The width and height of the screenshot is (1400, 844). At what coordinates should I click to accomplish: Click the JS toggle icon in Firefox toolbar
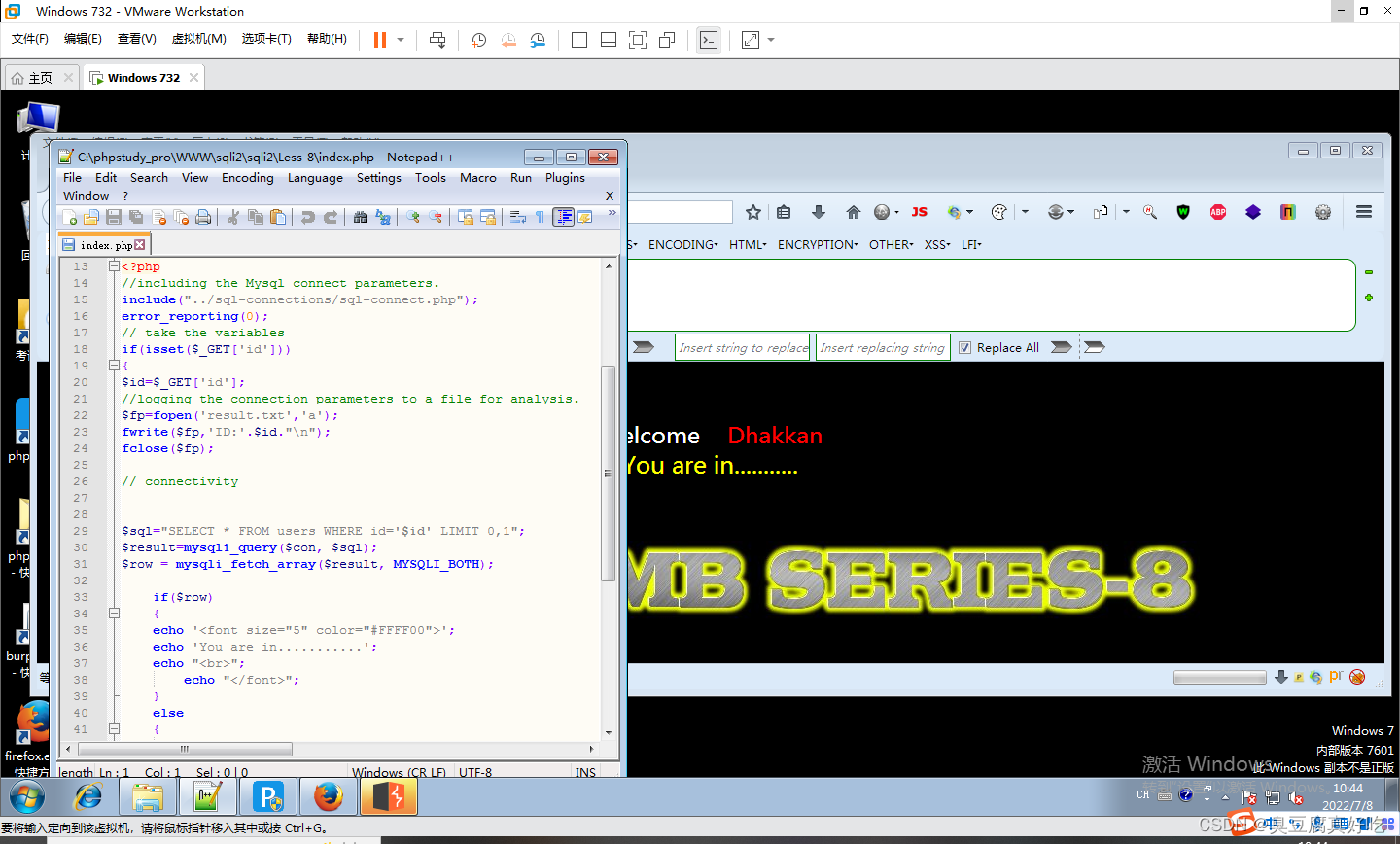tap(920, 211)
